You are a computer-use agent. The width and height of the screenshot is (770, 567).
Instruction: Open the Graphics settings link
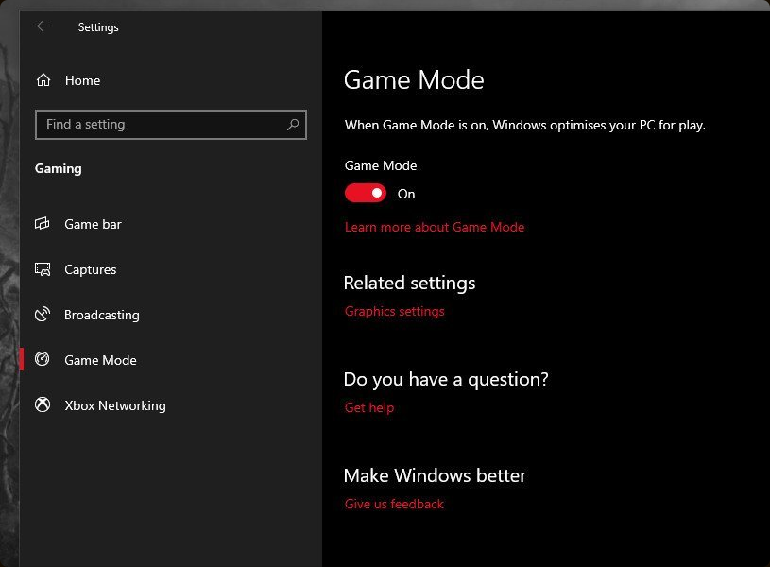(x=394, y=311)
